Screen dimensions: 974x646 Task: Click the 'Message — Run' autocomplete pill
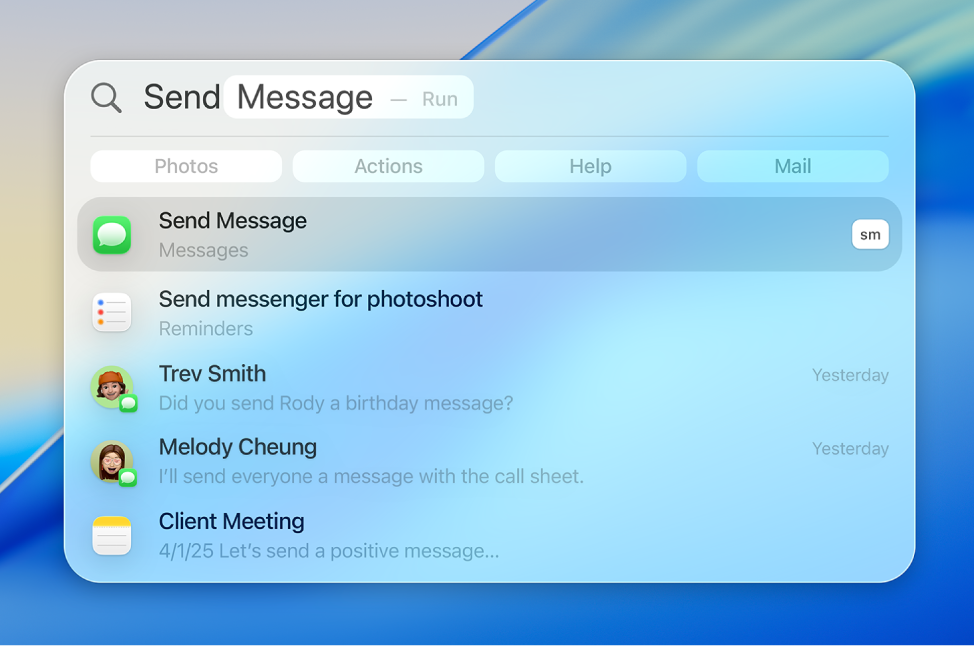tap(348, 98)
